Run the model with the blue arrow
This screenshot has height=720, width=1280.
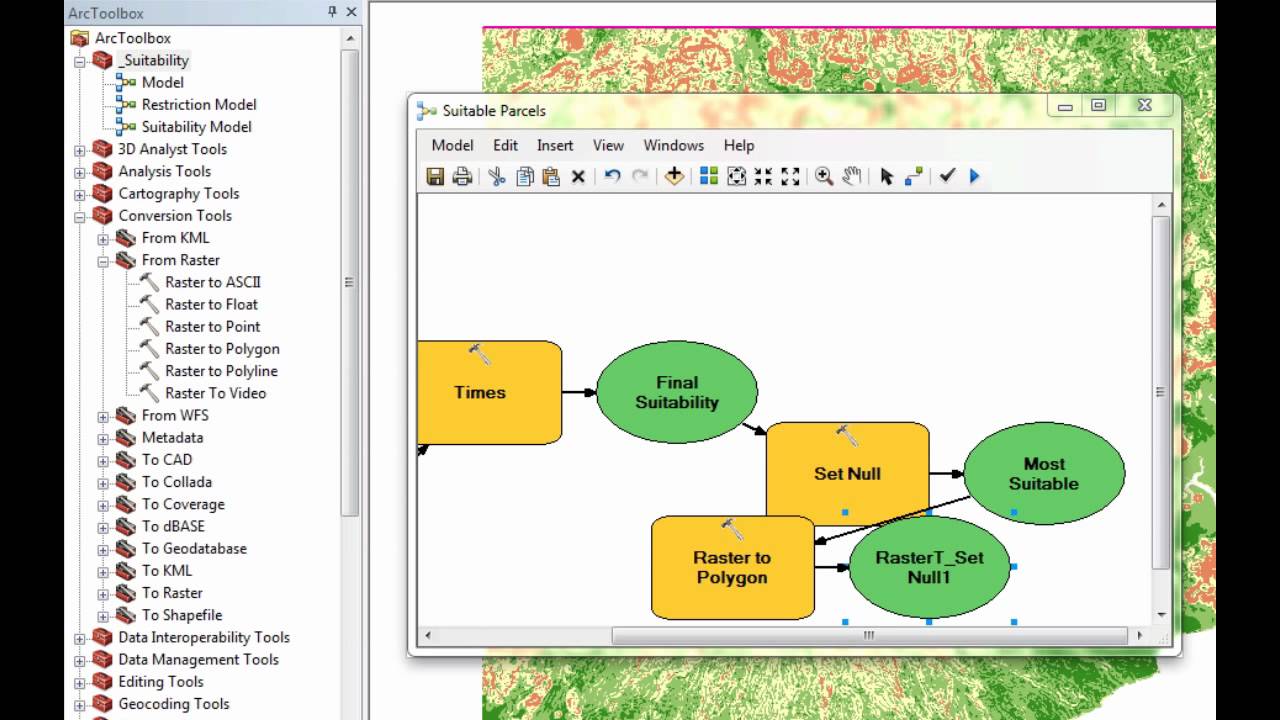(975, 176)
